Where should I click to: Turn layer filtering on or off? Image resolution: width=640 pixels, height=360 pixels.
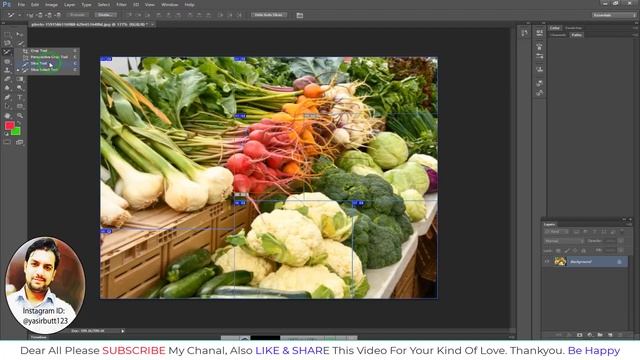pyautogui.click(x=622, y=231)
